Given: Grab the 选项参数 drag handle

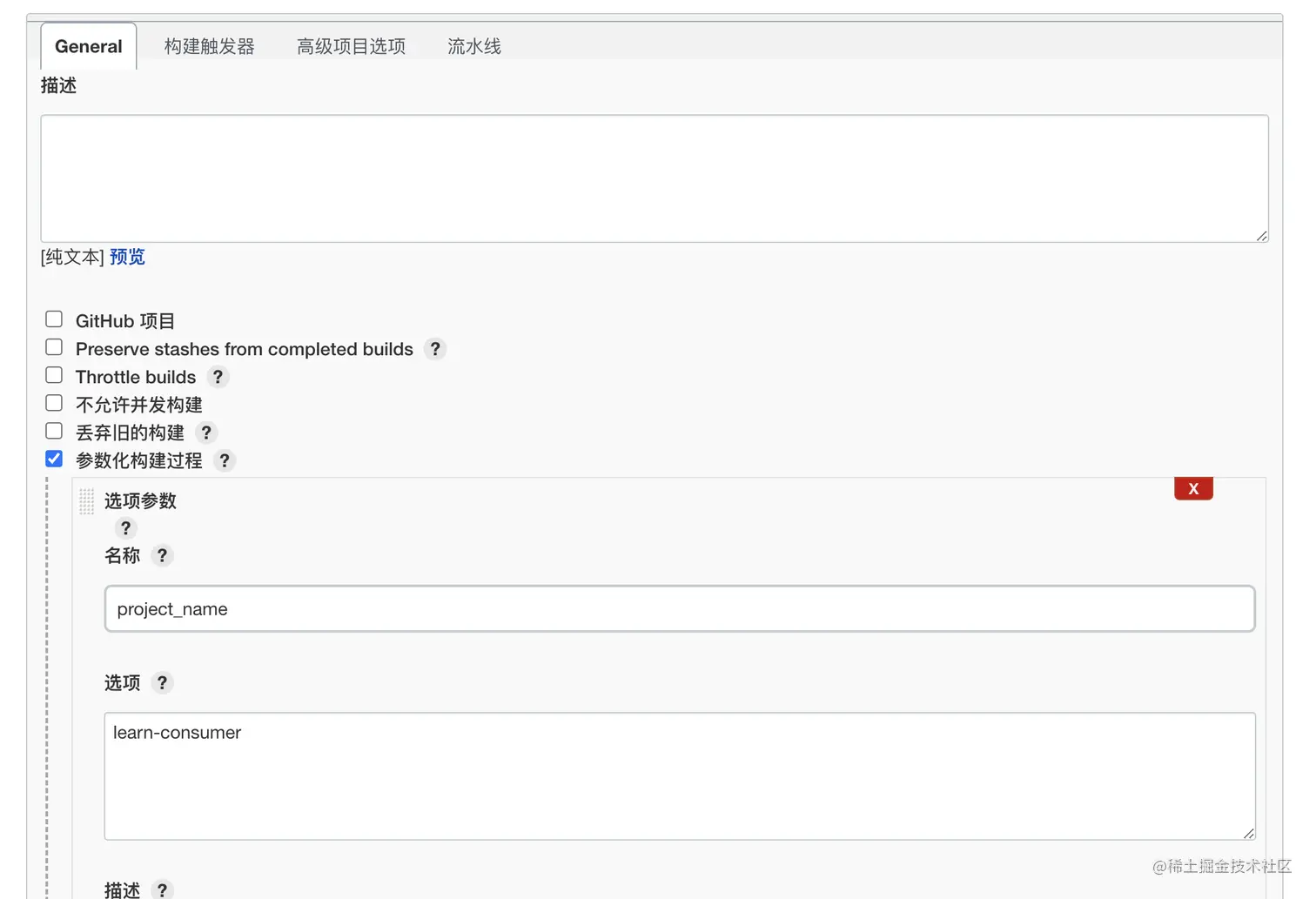Looking at the screenshot, I should pos(86,501).
